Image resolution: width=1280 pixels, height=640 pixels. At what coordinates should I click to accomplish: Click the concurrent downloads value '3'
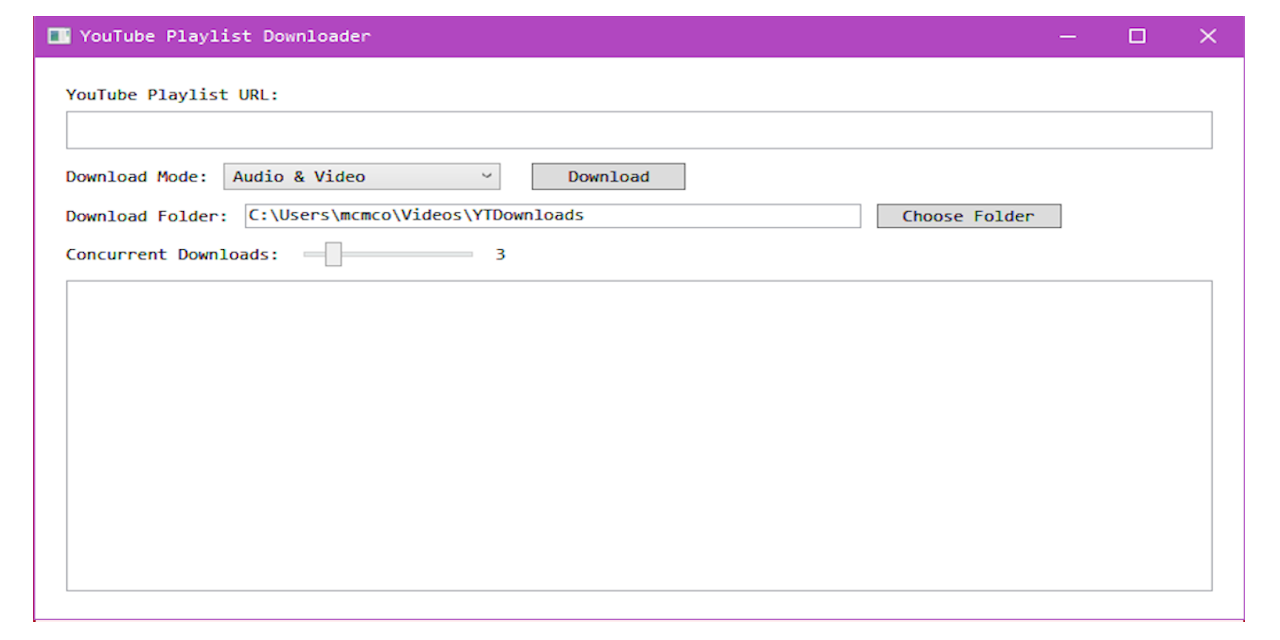tap(500, 254)
